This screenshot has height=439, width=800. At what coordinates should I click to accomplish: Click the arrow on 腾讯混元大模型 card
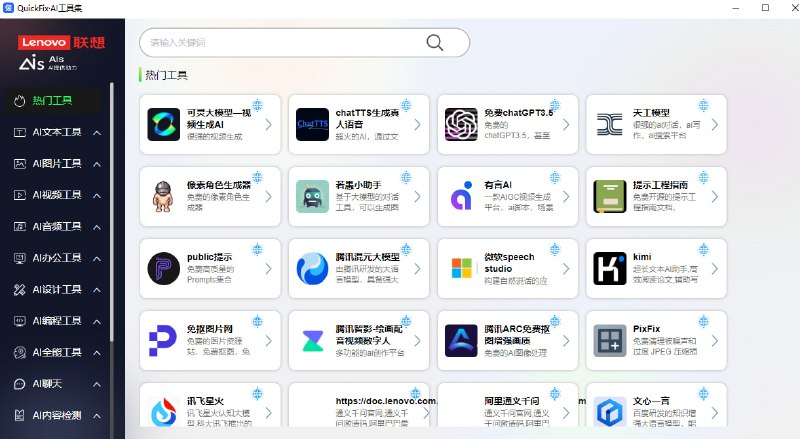click(x=417, y=269)
